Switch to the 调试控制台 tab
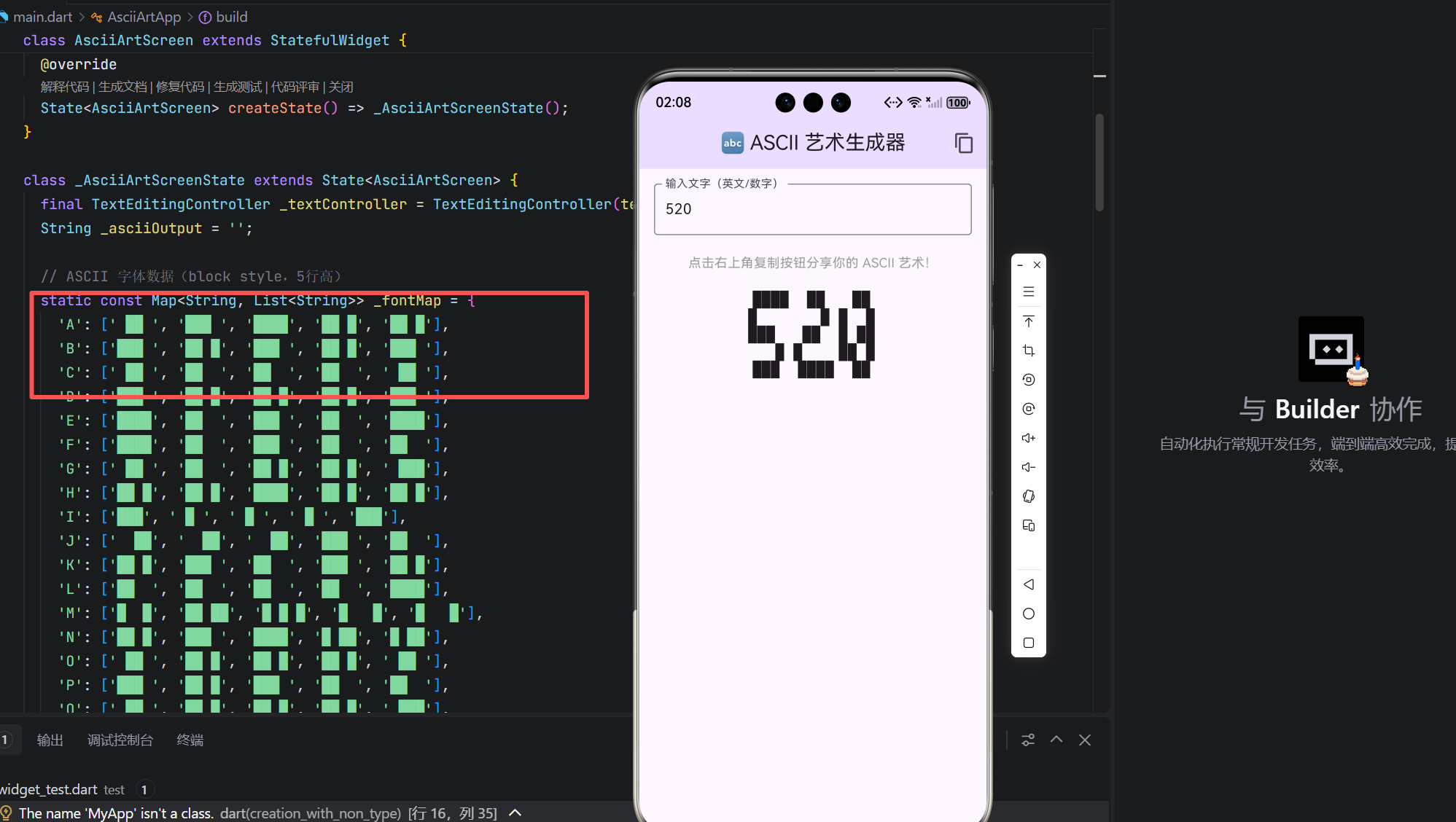Screen dimensions: 1456x822 tap(120, 740)
